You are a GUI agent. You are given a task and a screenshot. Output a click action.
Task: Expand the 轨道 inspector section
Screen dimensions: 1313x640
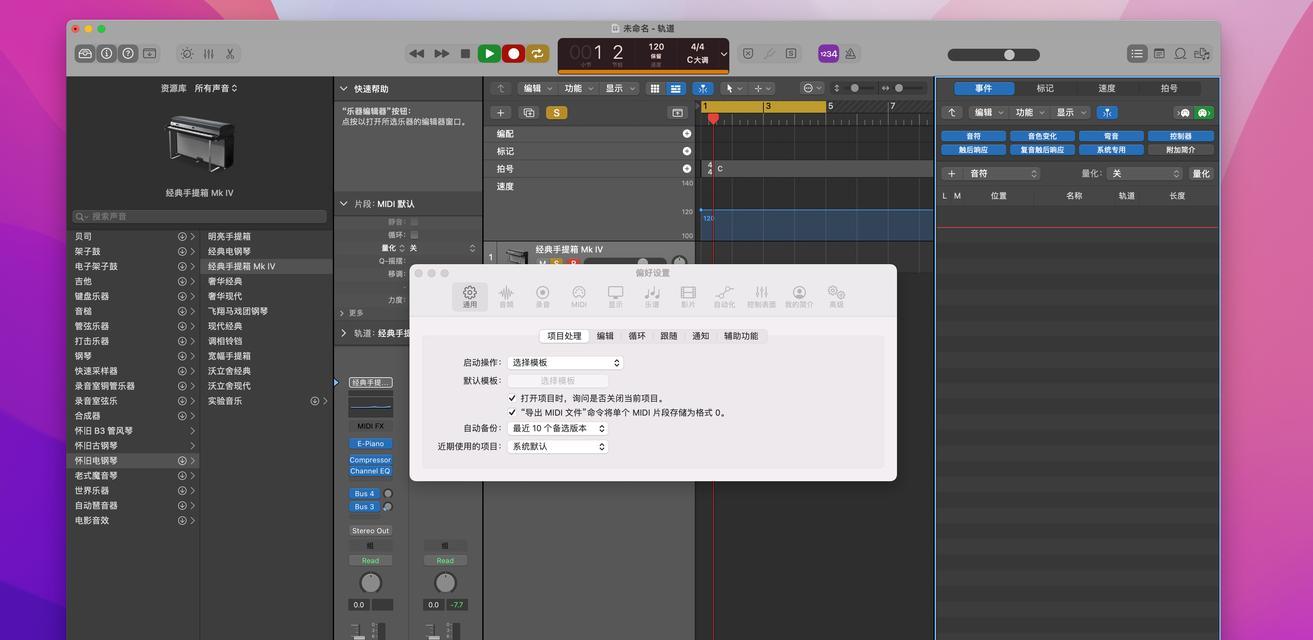click(x=344, y=333)
